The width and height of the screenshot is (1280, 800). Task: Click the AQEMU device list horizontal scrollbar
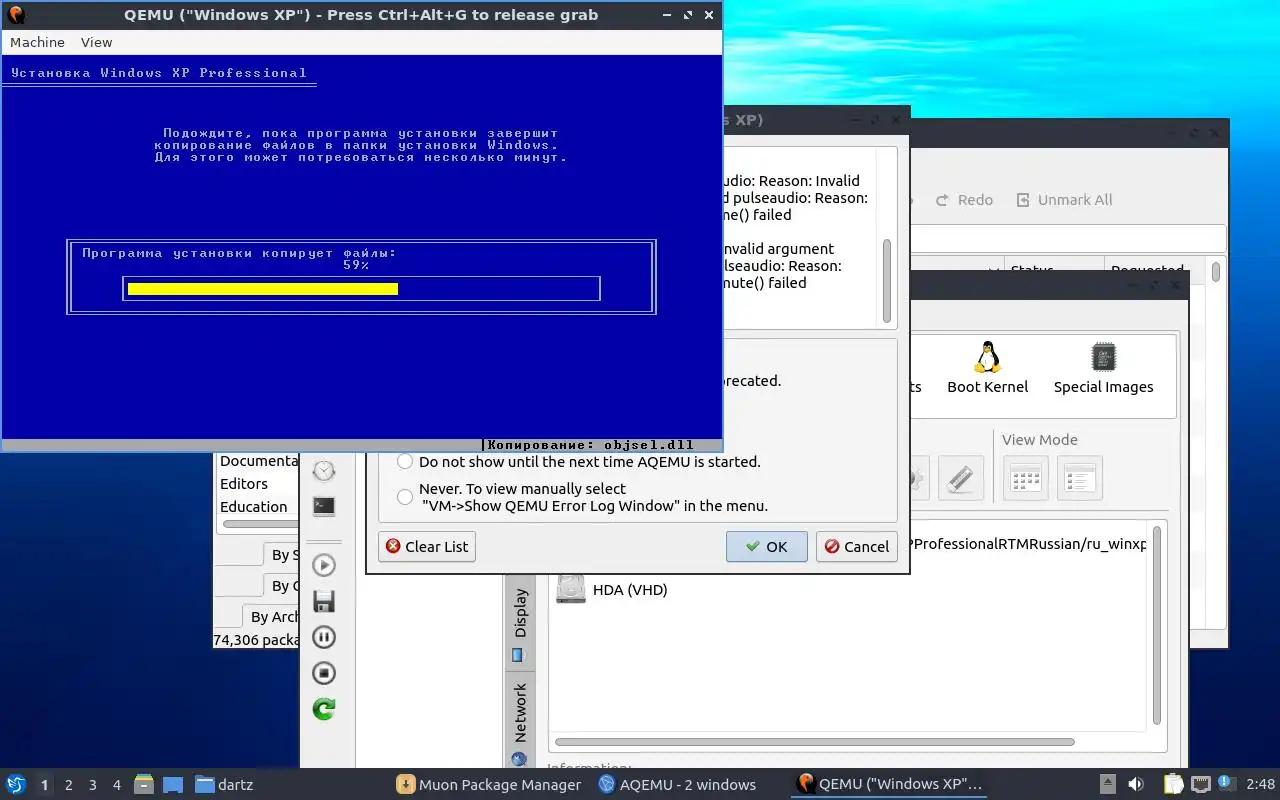pyautogui.click(x=814, y=742)
